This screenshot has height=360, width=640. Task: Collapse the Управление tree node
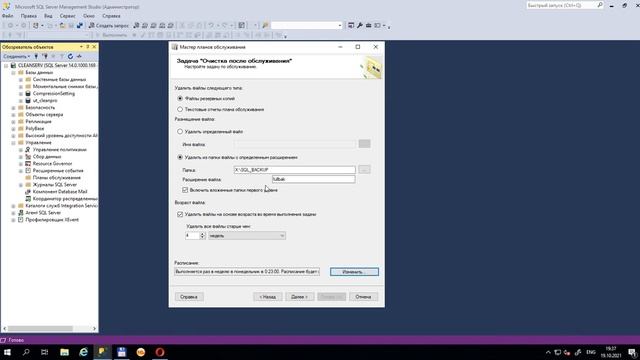[13, 143]
